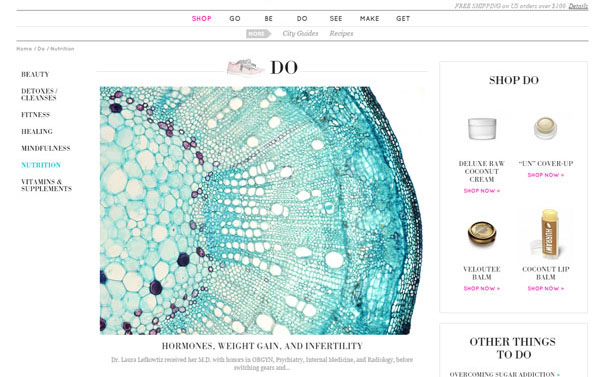Open the Hormones, Weight Gain, and Infertility article
Screen dimensions: 600x377
(x=262, y=346)
